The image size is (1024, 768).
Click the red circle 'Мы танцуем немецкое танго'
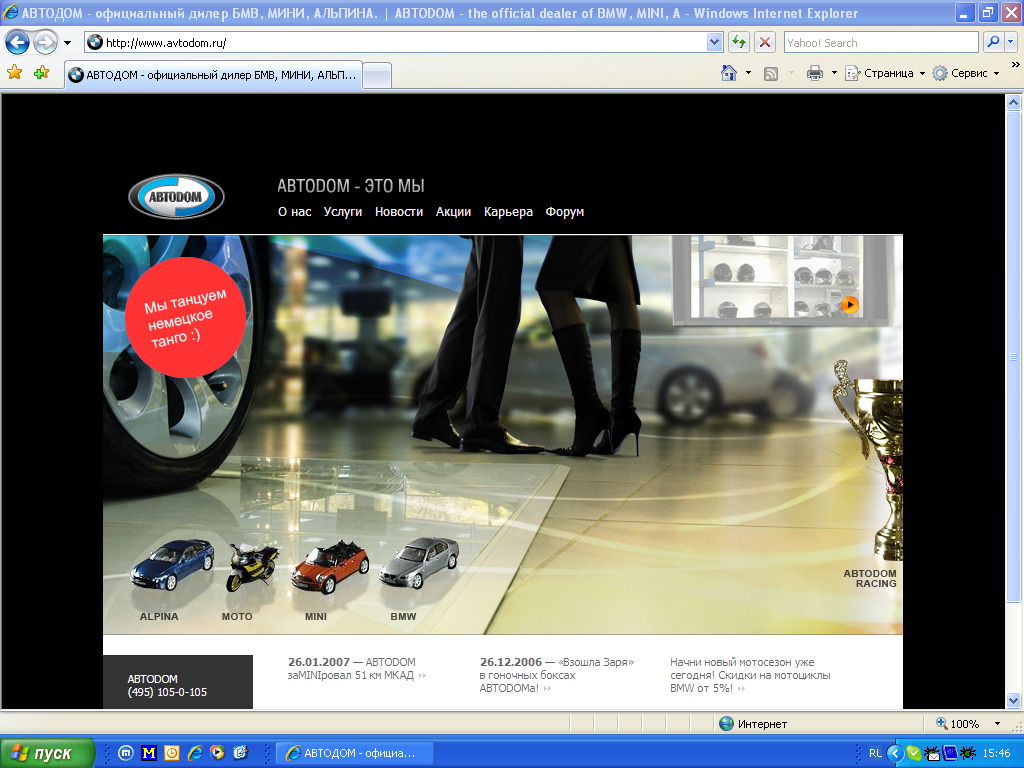tap(185, 317)
